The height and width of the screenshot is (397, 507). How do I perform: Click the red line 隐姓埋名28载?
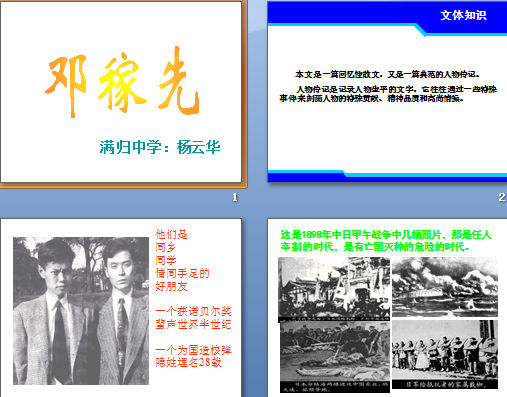[x=188, y=362]
